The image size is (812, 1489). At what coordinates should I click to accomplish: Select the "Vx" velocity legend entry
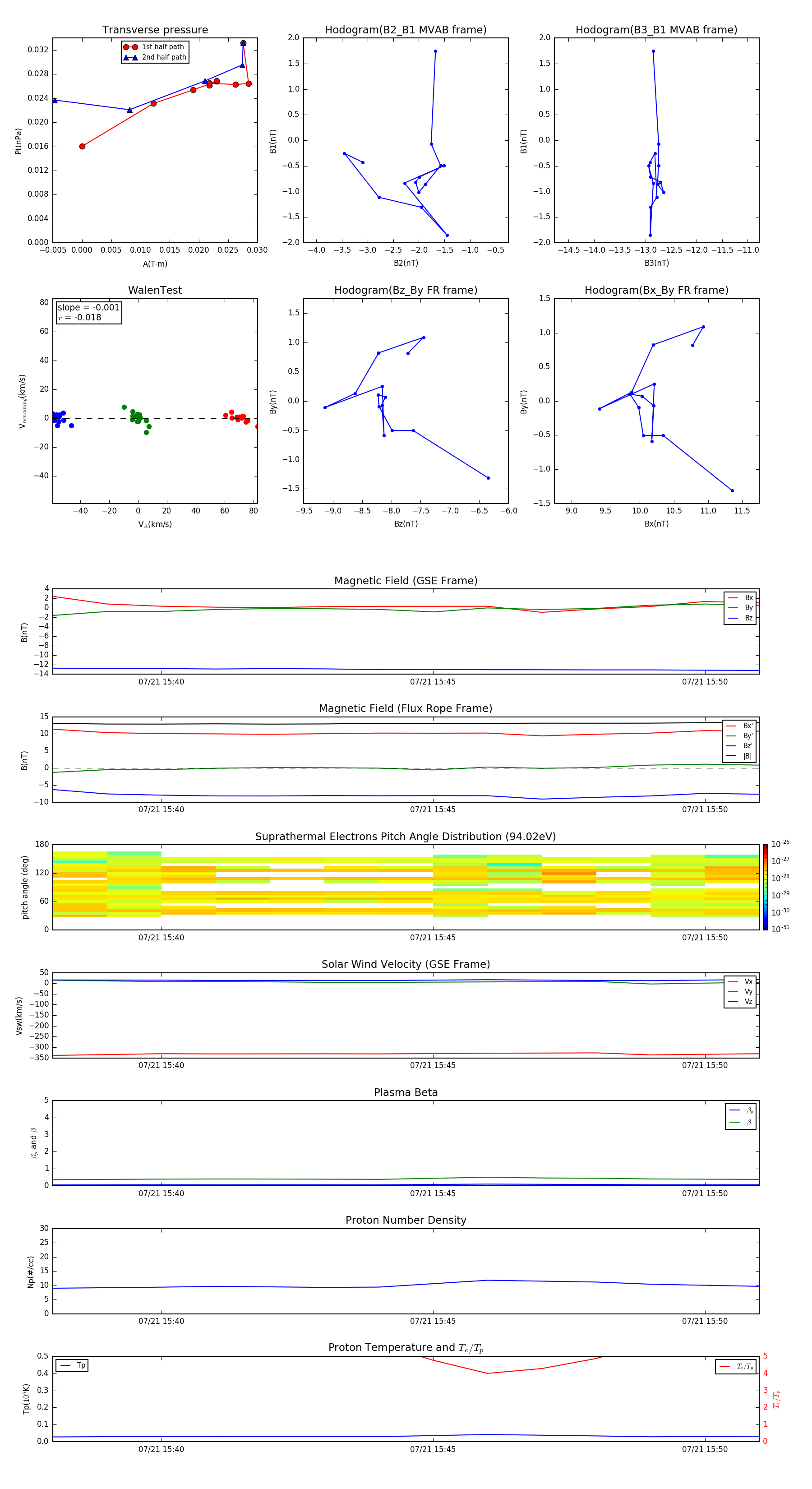(740, 981)
